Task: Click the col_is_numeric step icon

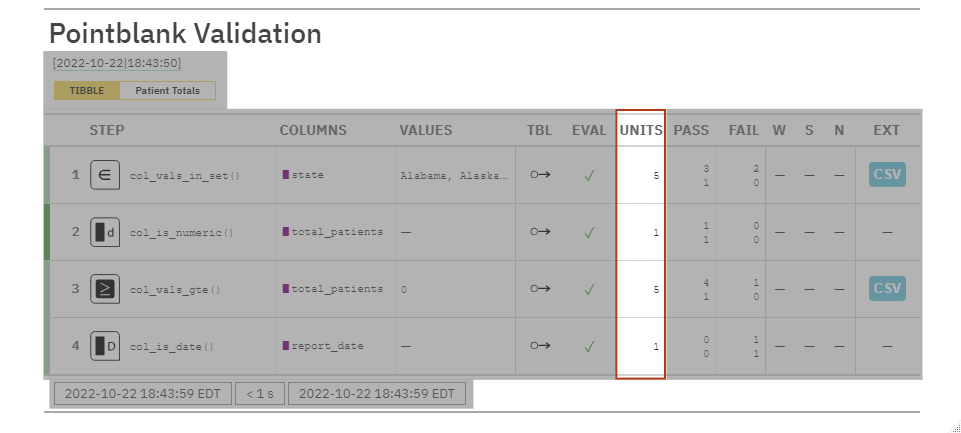Action: click(105, 232)
